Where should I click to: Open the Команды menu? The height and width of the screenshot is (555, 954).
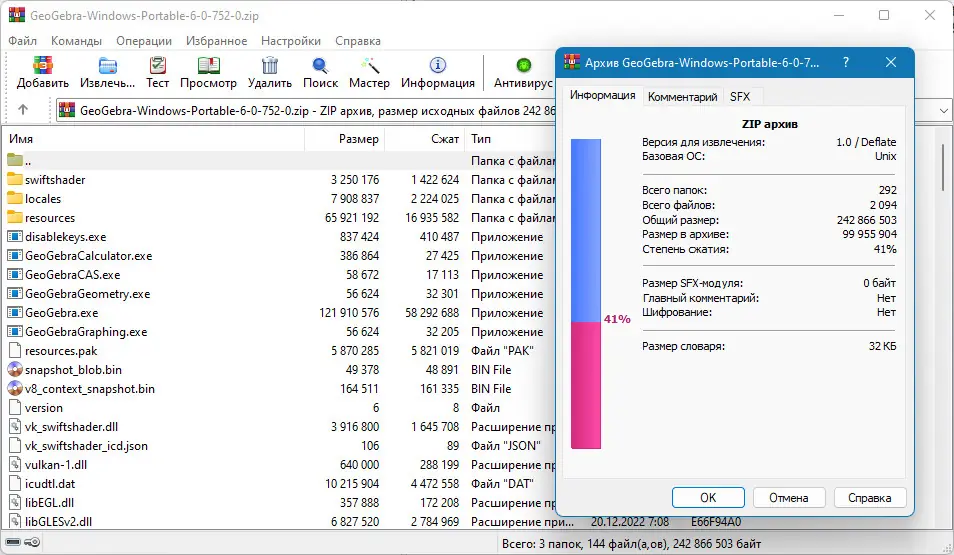76,41
